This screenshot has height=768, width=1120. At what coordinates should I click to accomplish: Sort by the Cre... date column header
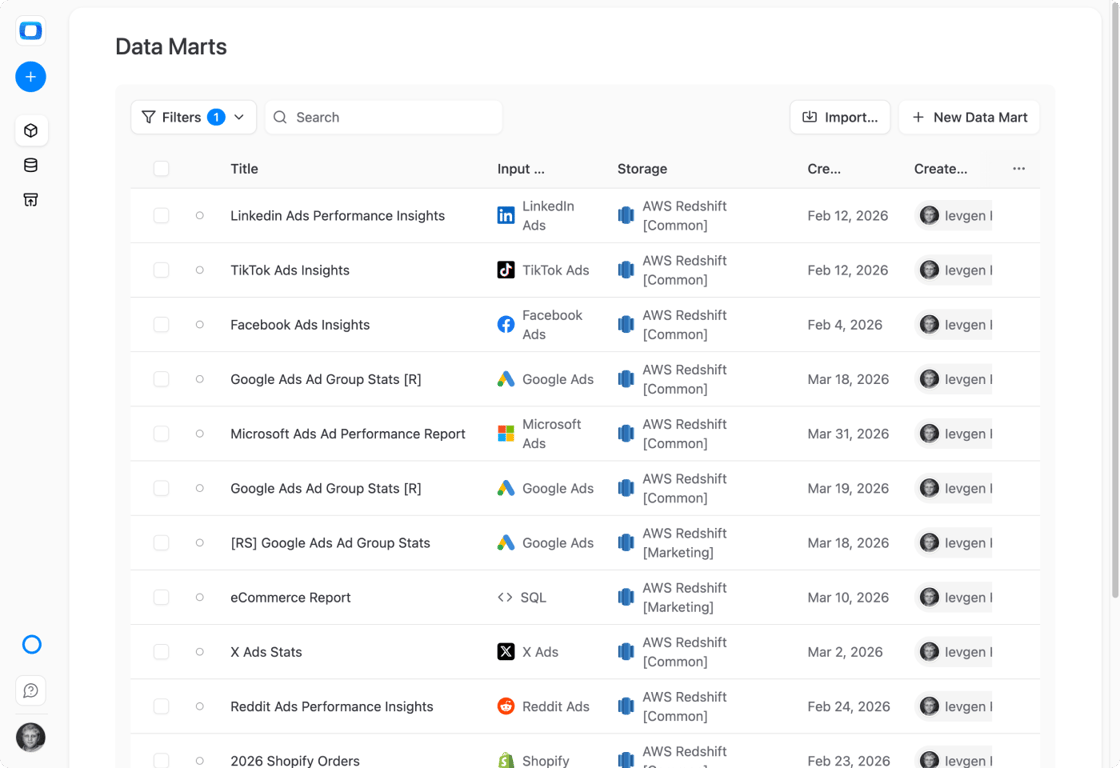pos(824,169)
